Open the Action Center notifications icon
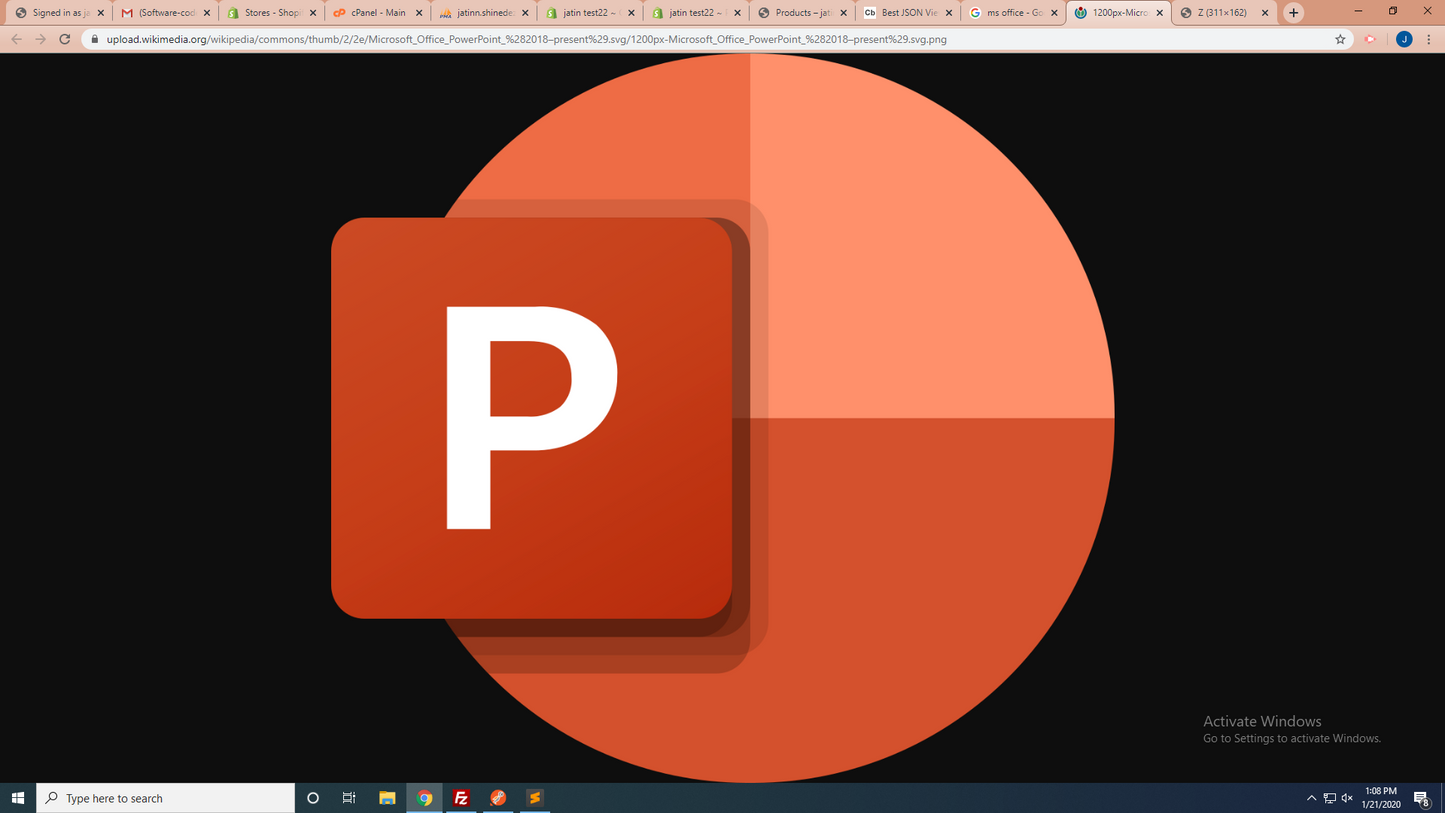The width and height of the screenshot is (1445, 813). [x=1422, y=798]
